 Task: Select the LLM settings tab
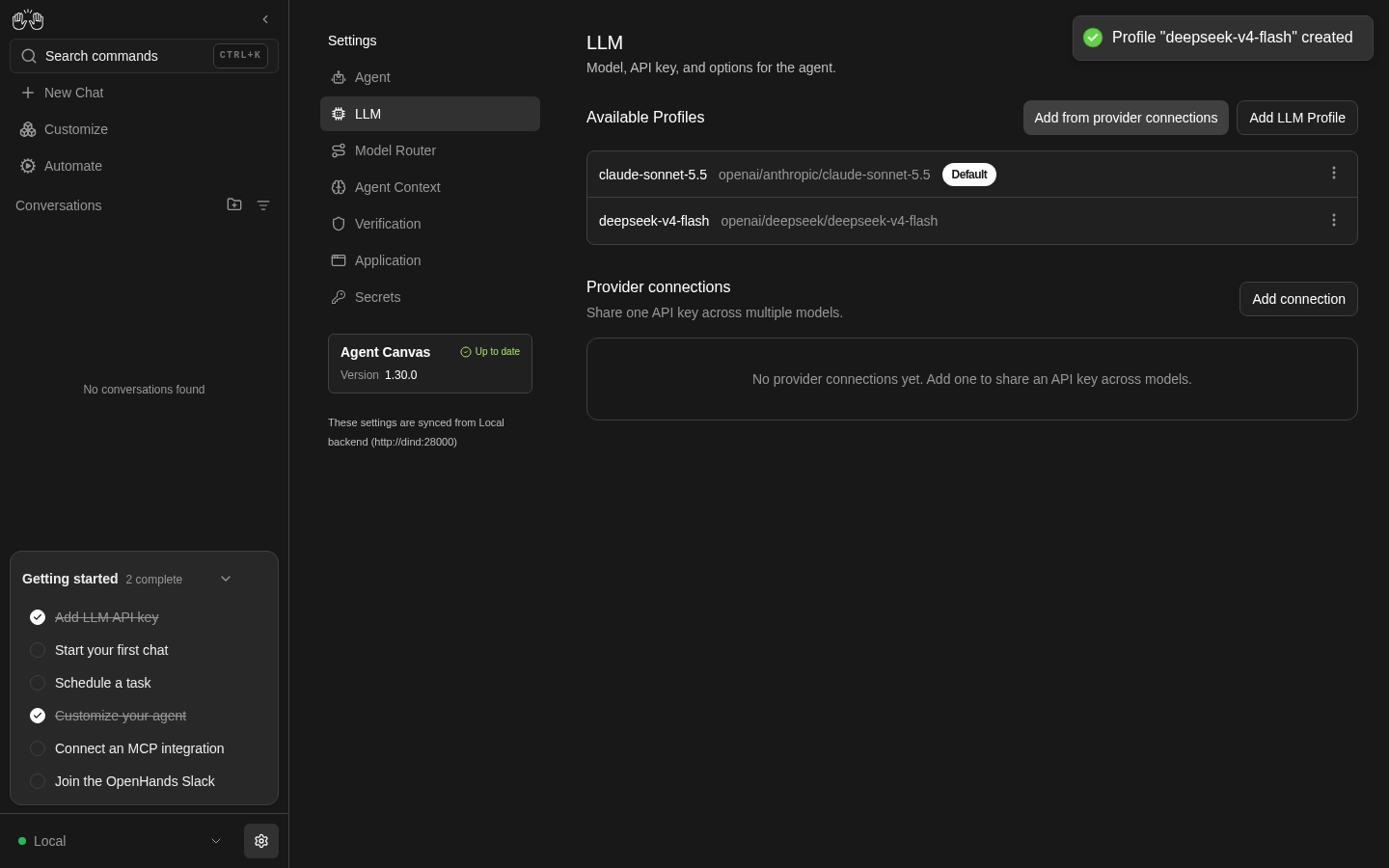(430, 114)
